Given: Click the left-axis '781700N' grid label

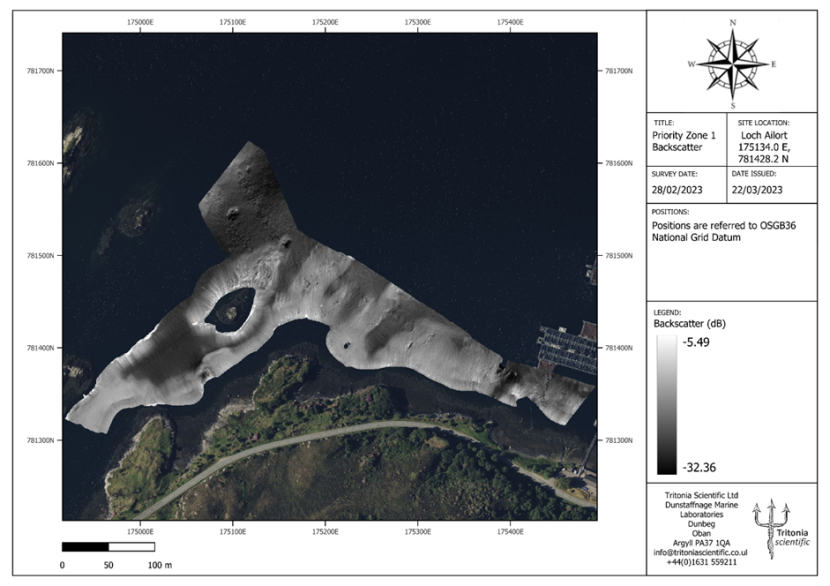Looking at the screenshot, I should (x=40, y=71).
